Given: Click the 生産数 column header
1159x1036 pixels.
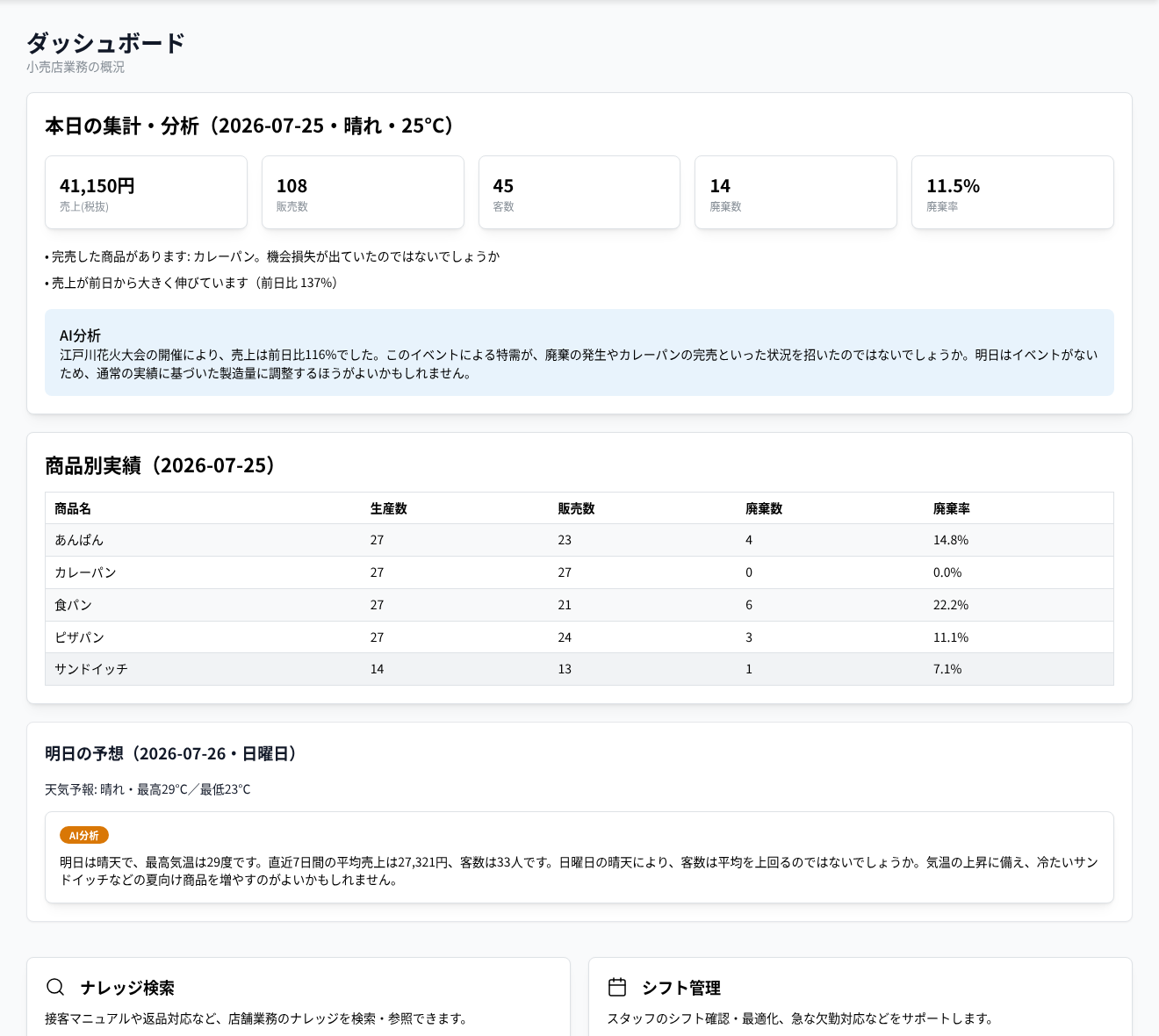Looking at the screenshot, I should [389, 508].
